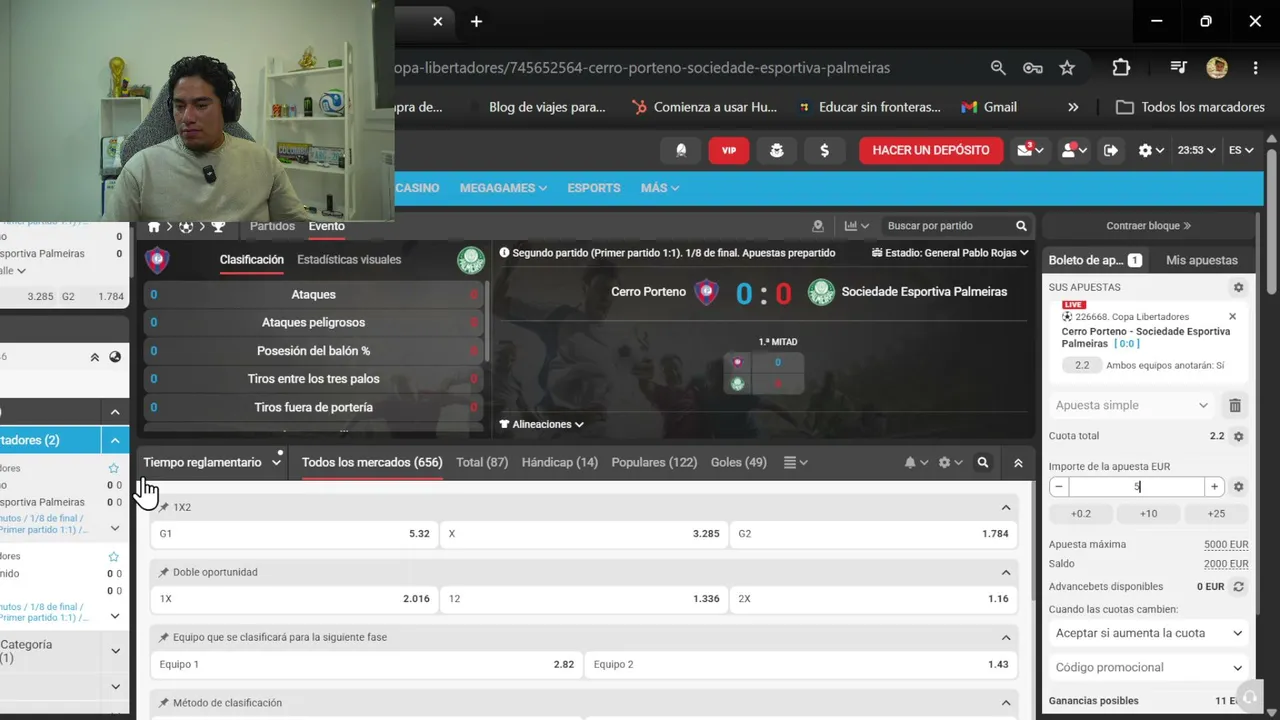Click the soccer ball breadcrumb icon
This screenshot has width=1280, height=720.
(186, 226)
